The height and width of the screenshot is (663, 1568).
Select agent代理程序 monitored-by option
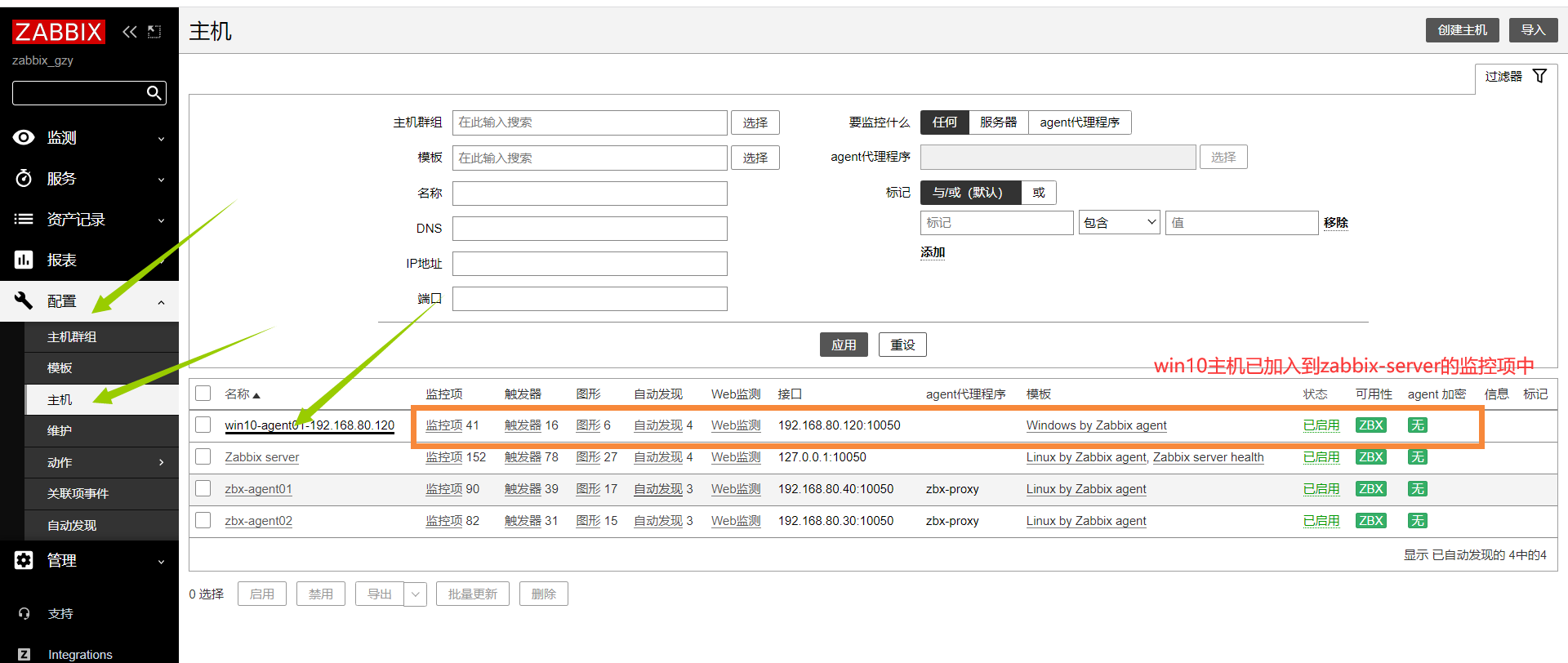[x=1080, y=122]
